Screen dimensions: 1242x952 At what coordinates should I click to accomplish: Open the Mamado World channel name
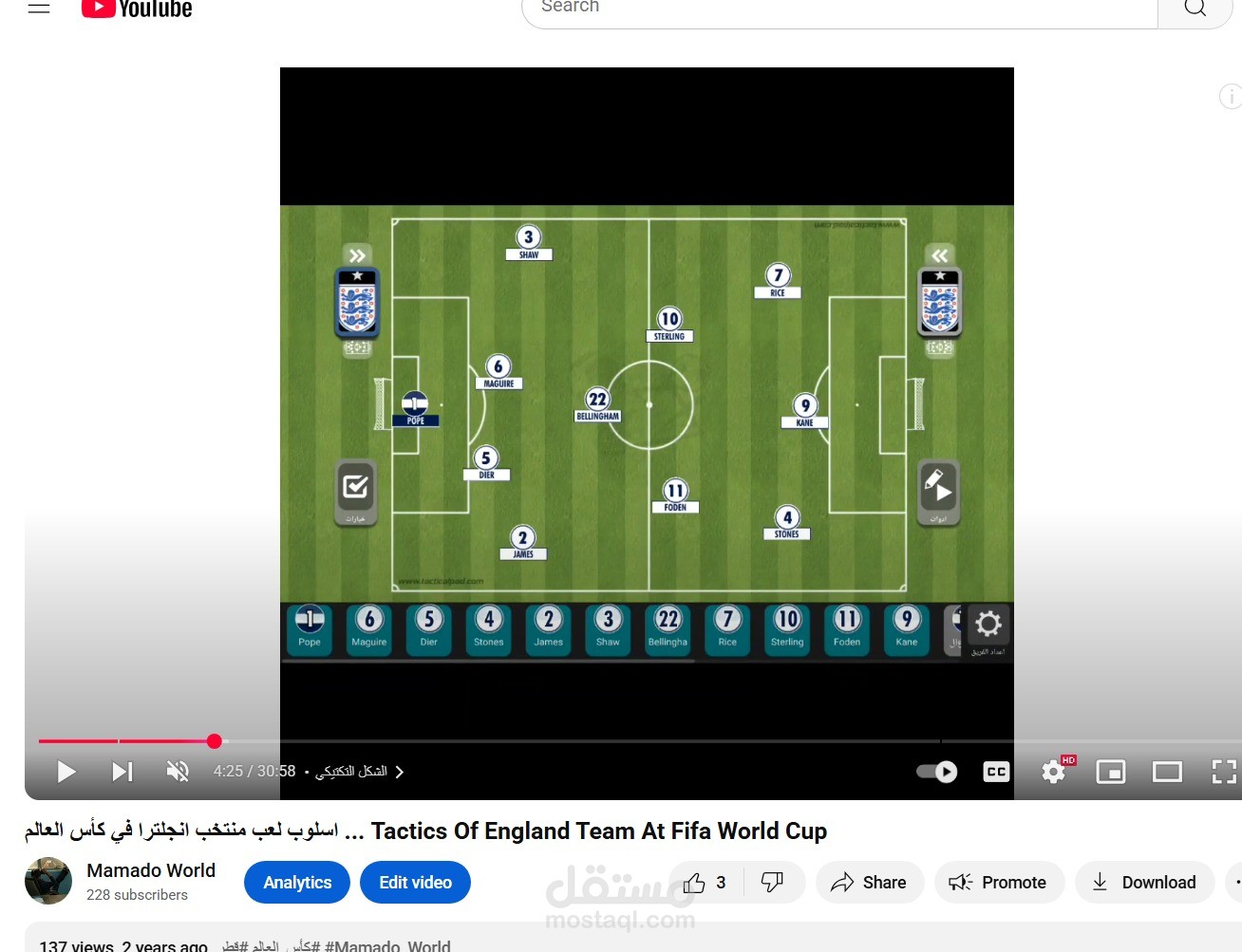tap(151, 870)
